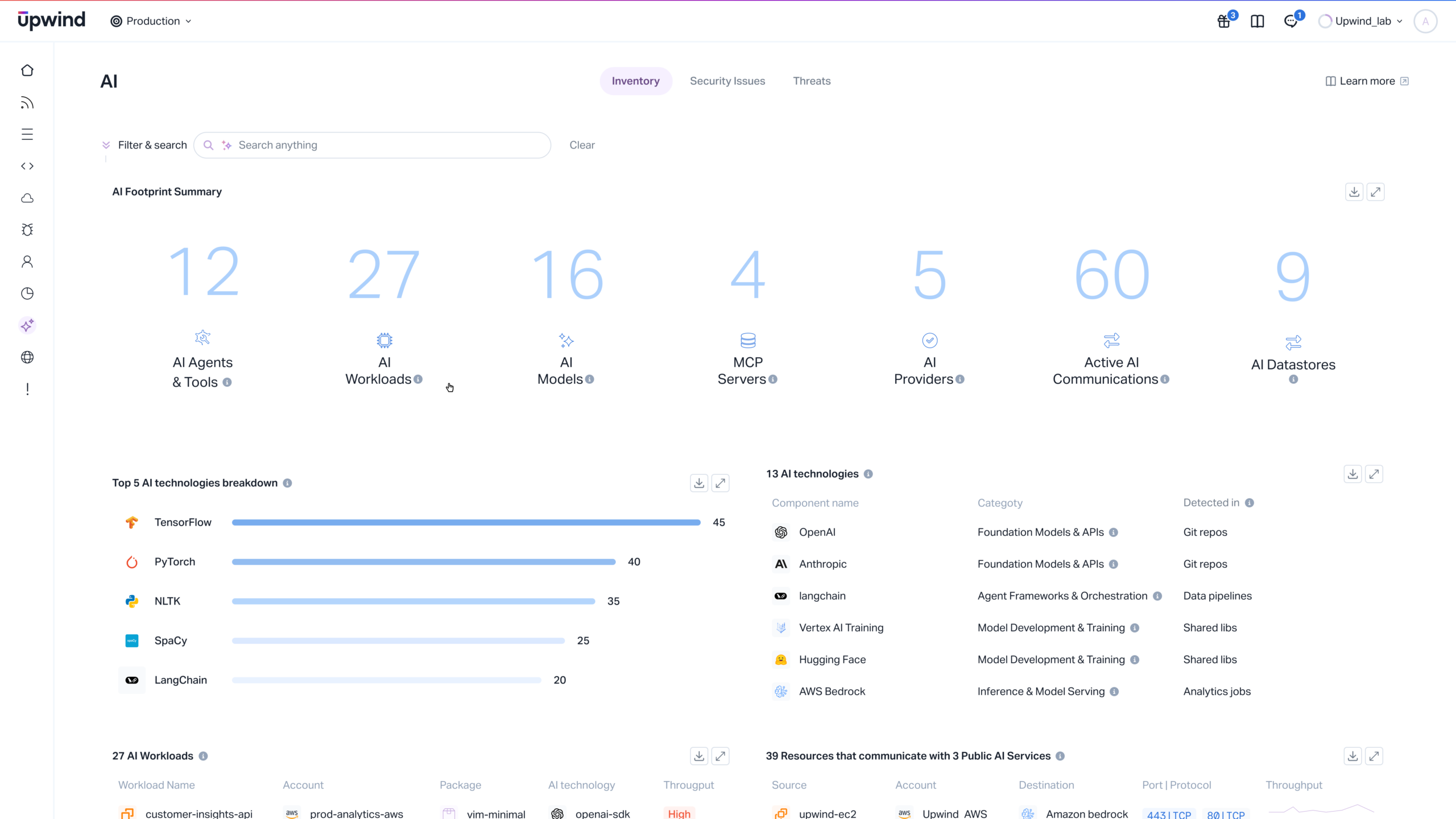This screenshot has height=819, width=1456.
Task: Open the home icon in sidebar
Action: tap(27, 71)
